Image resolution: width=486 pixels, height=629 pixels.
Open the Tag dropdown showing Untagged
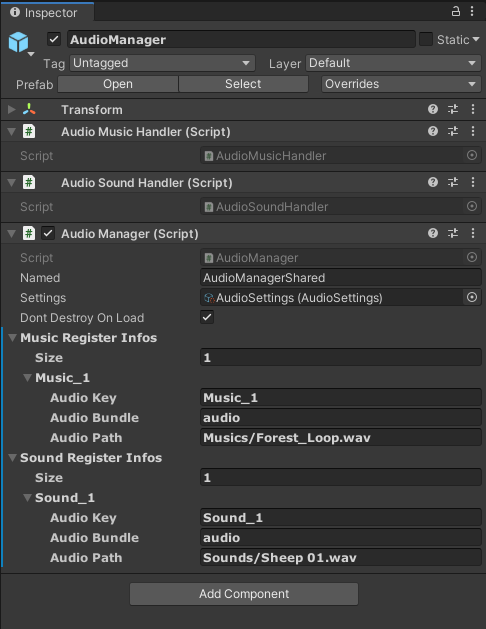click(162, 63)
